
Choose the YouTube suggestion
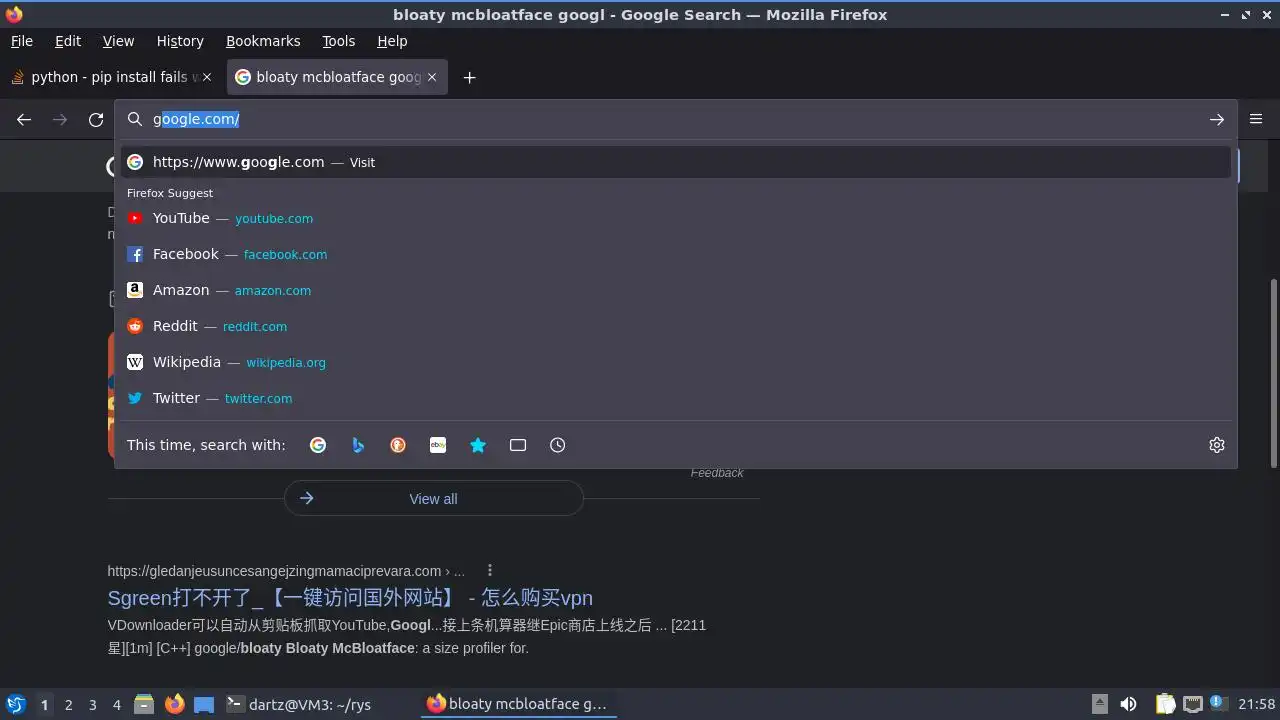click(676, 218)
